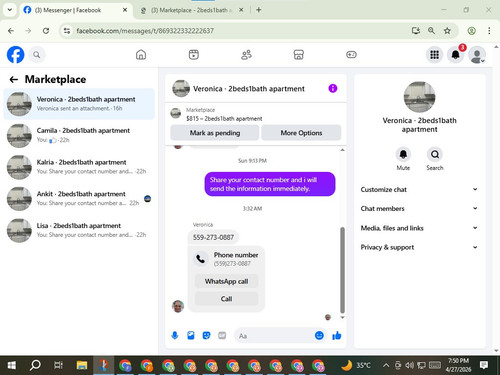Open the $815 2beds1bath apartment listing link
Screen dimensions: 500x375
(x=224, y=118)
